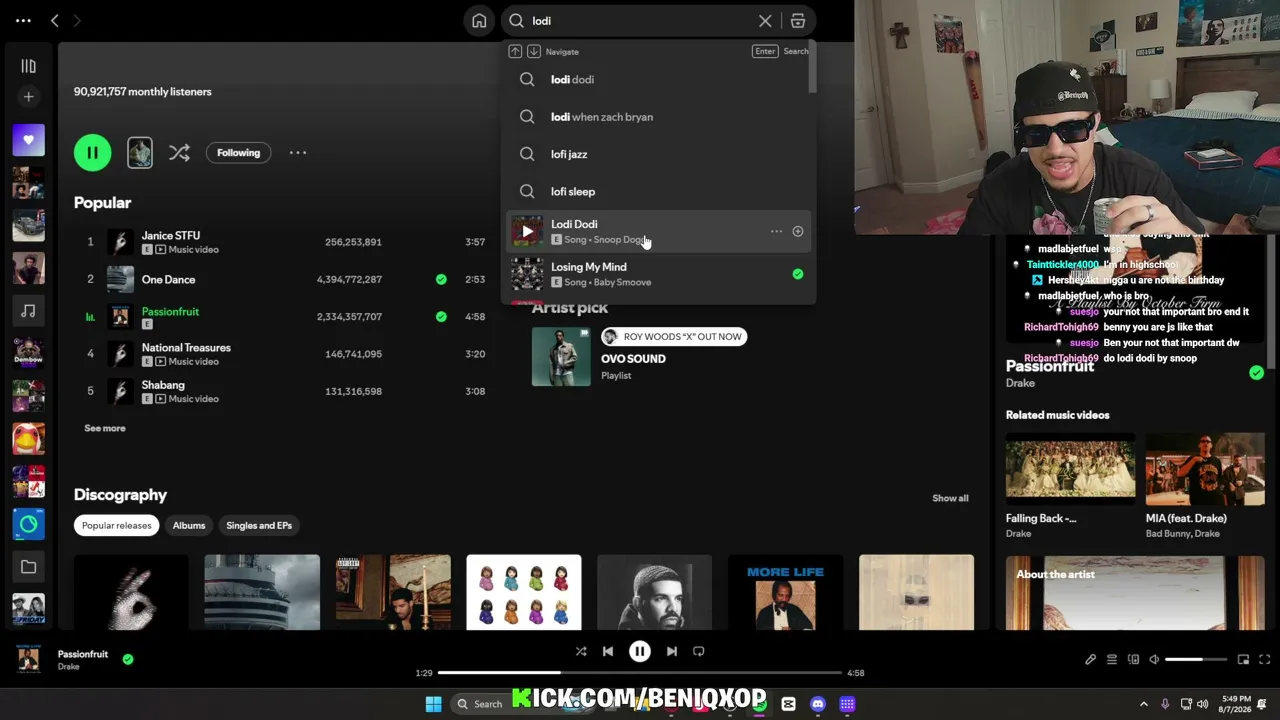Go back using the left arrow
This screenshot has width=1280, height=720.
coord(55,20)
